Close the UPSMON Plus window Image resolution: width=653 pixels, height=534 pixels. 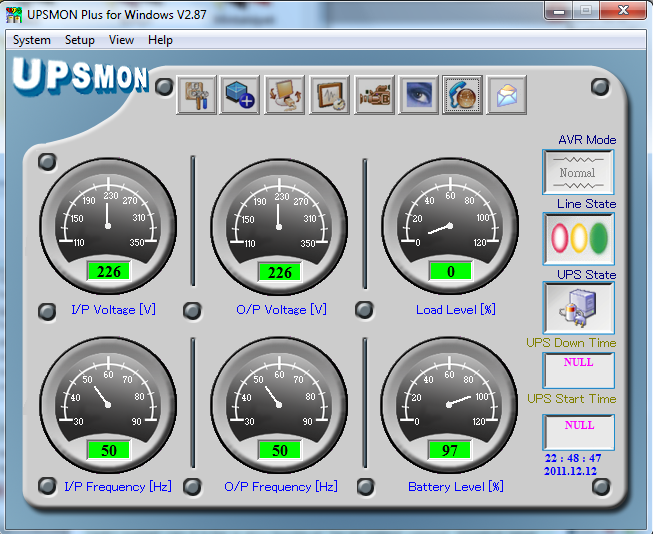[x=623, y=11]
